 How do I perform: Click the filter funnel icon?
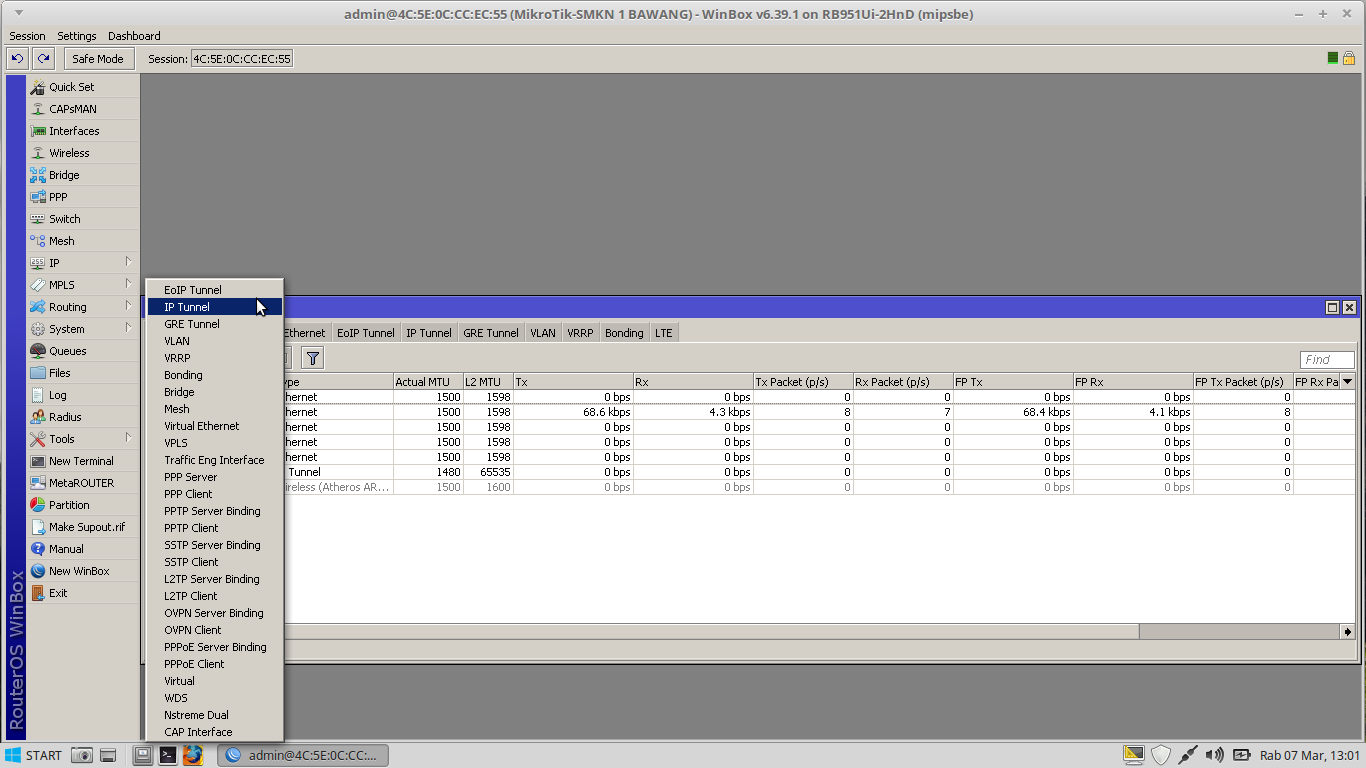(x=312, y=358)
